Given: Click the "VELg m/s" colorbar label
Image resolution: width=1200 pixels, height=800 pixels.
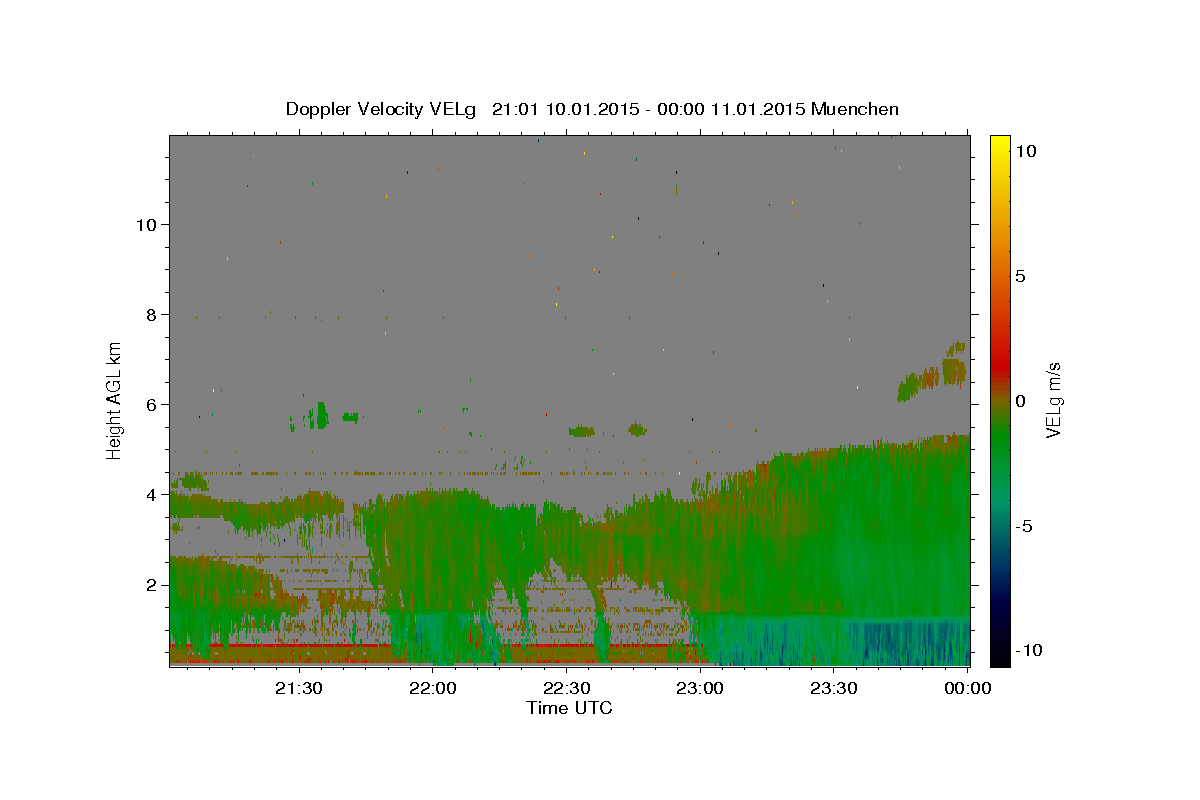Looking at the screenshot, I should pos(1053,400).
